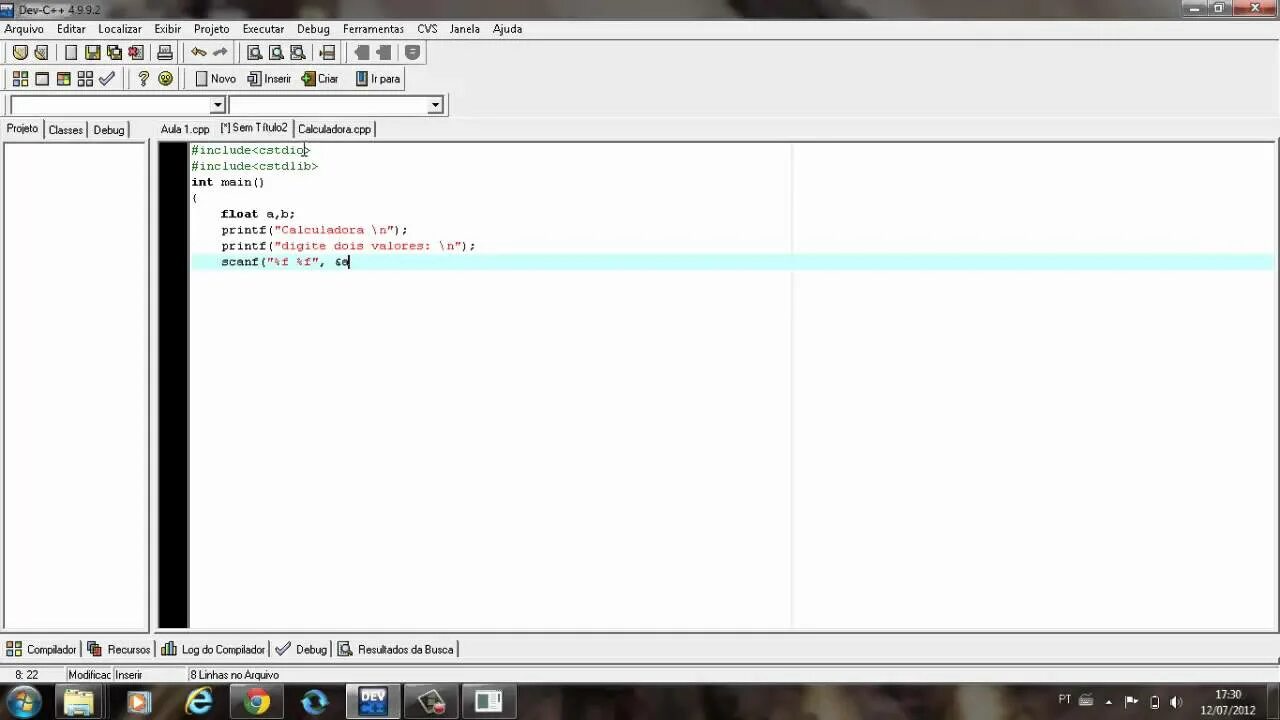
Task: Click the third magnifier search-again icon
Action: pyautogui.click(x=297, y=53)
